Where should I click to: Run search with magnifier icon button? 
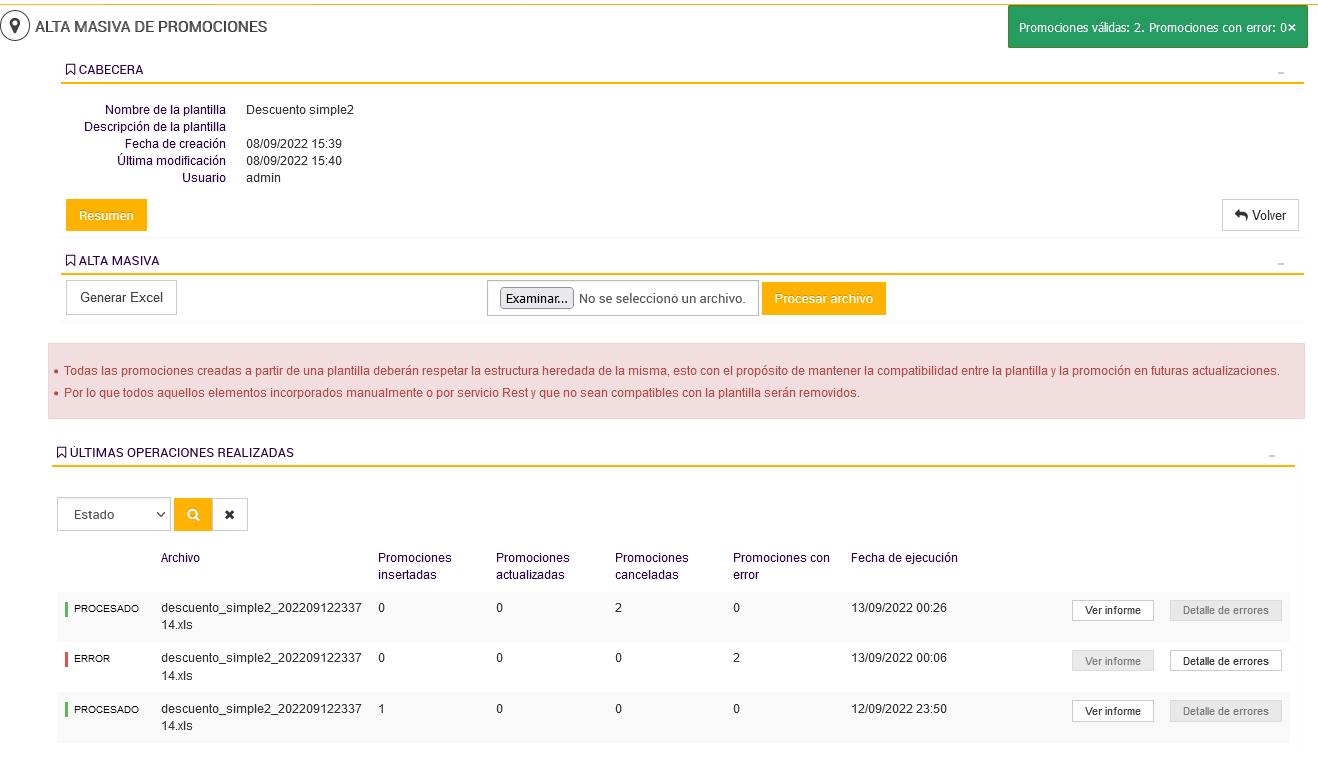(193, 514)
